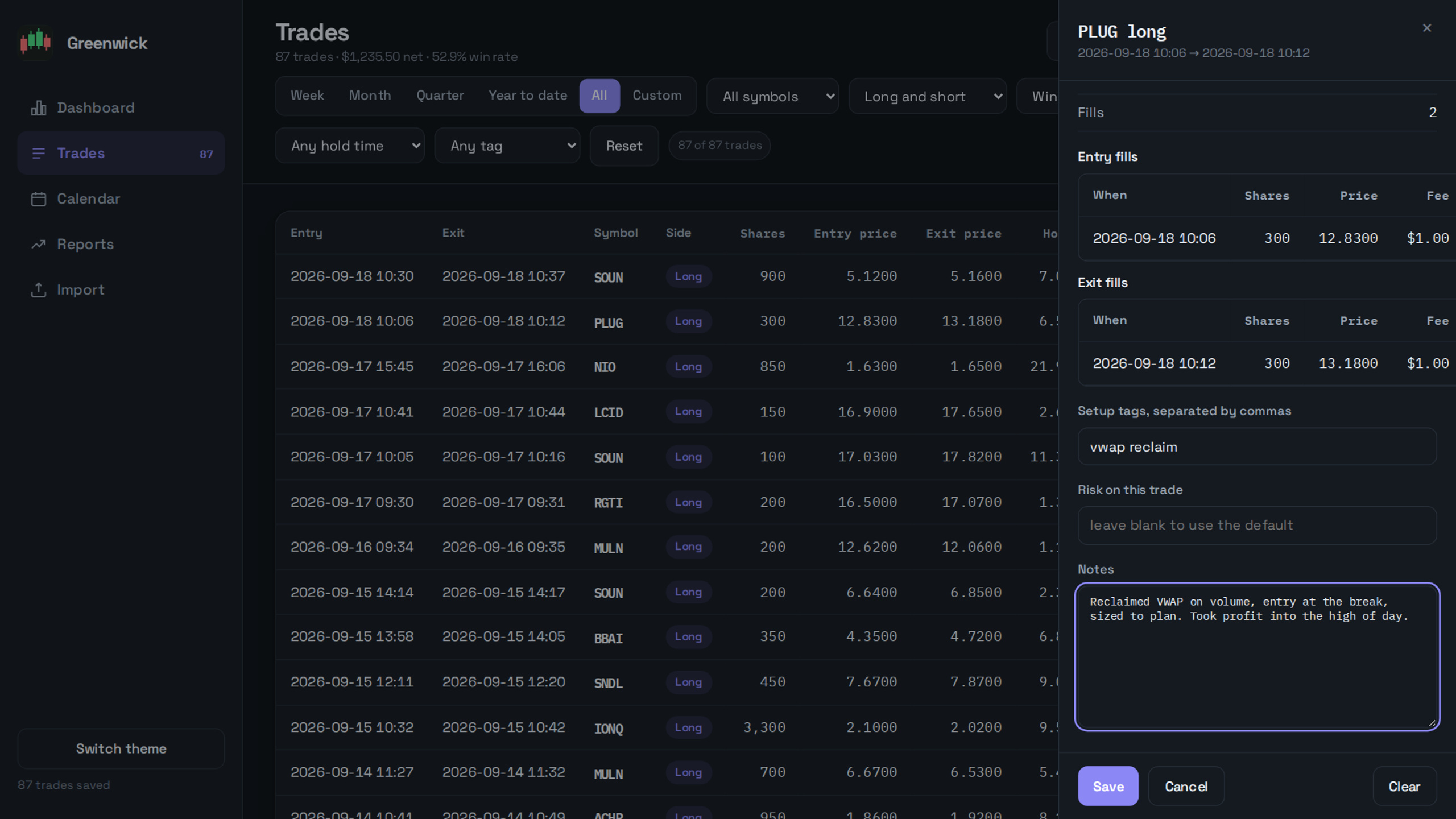
Task: Select the NIO trade row symbol
Action: click(605, 367)
